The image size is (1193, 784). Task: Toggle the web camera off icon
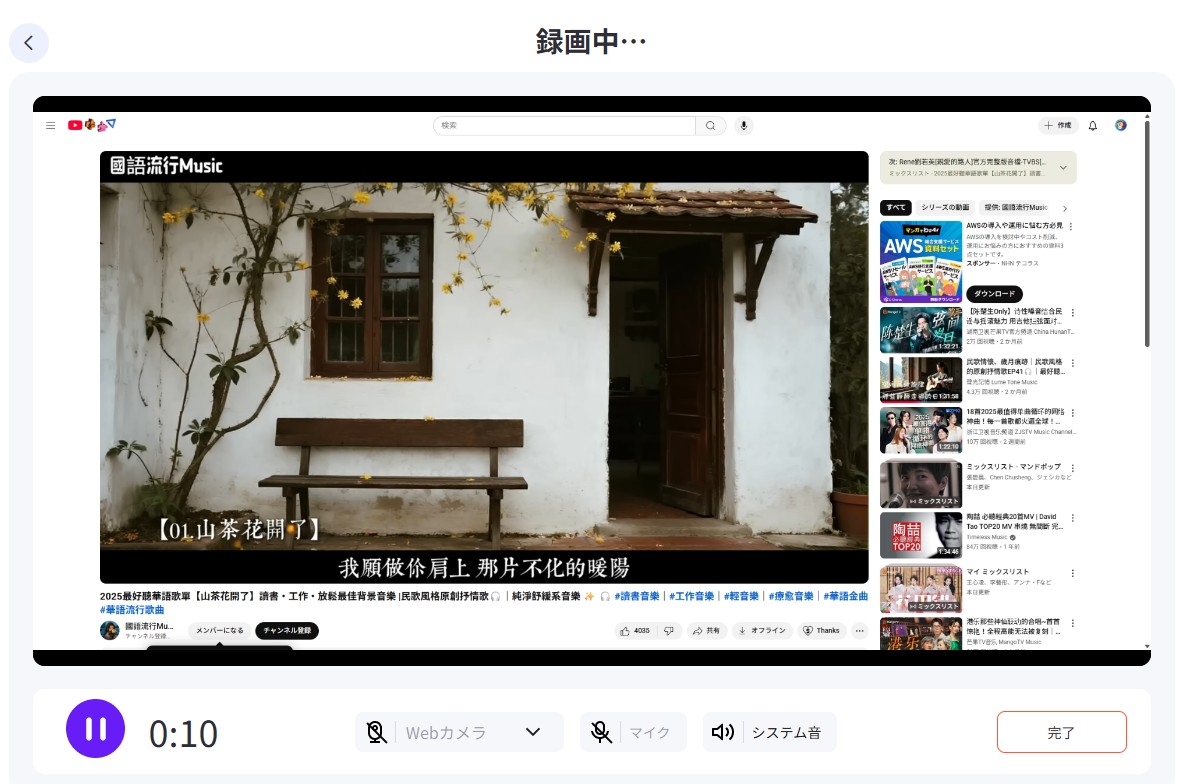(x=376, y=732)
